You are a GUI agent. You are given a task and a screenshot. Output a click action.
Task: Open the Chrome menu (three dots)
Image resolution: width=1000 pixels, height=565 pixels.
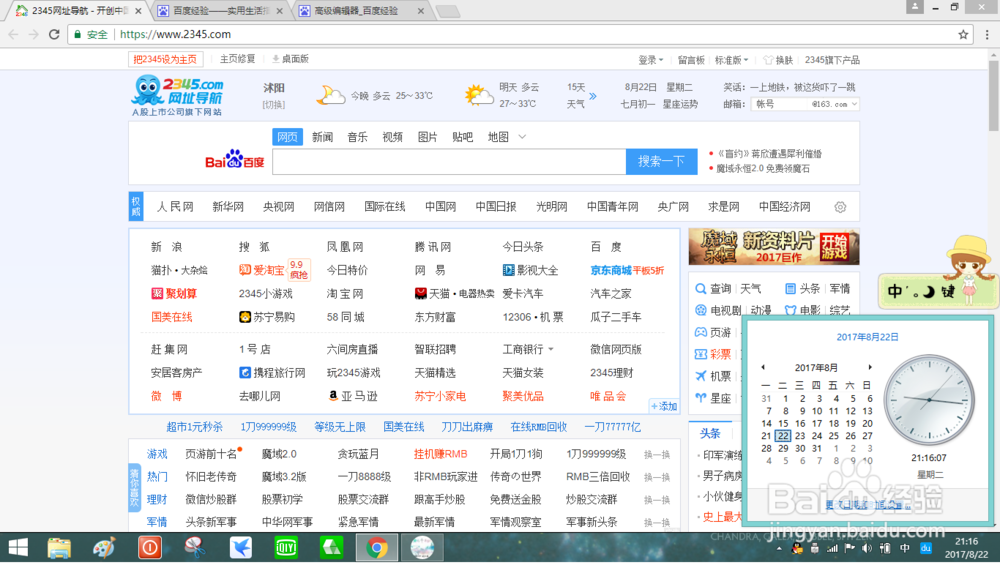(987, 34)
